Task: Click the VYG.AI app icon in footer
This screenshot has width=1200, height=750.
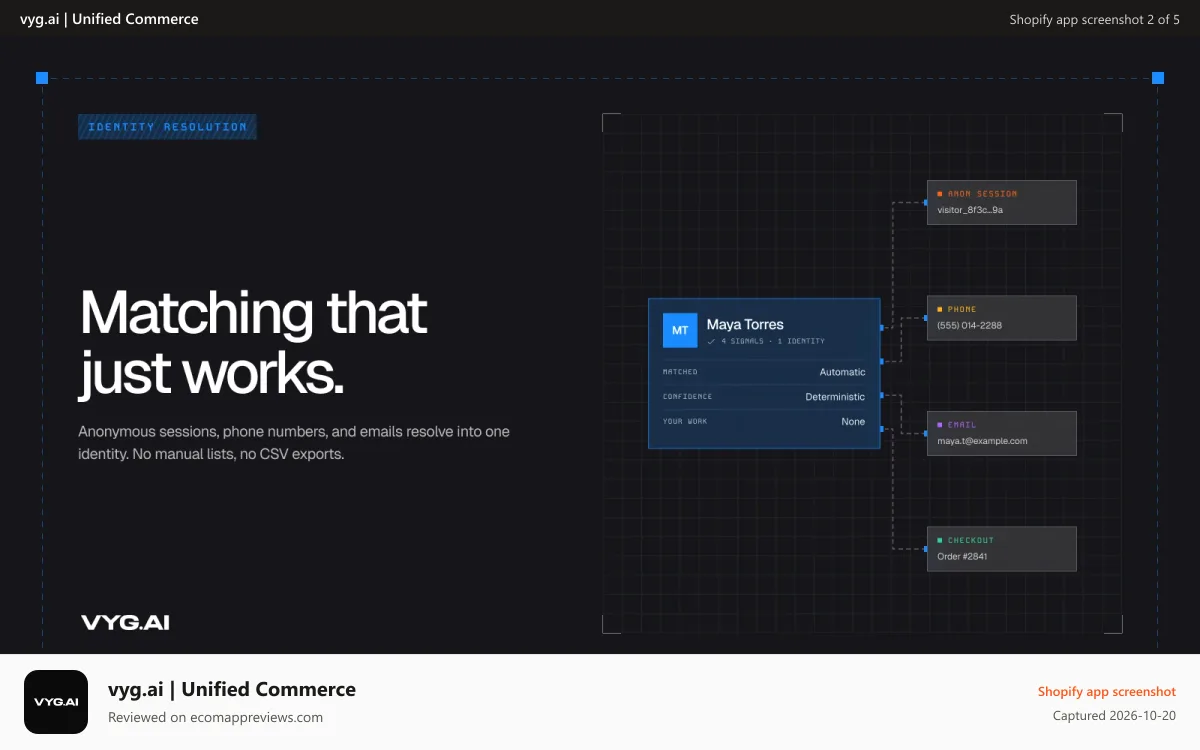Action: [56, 702]
